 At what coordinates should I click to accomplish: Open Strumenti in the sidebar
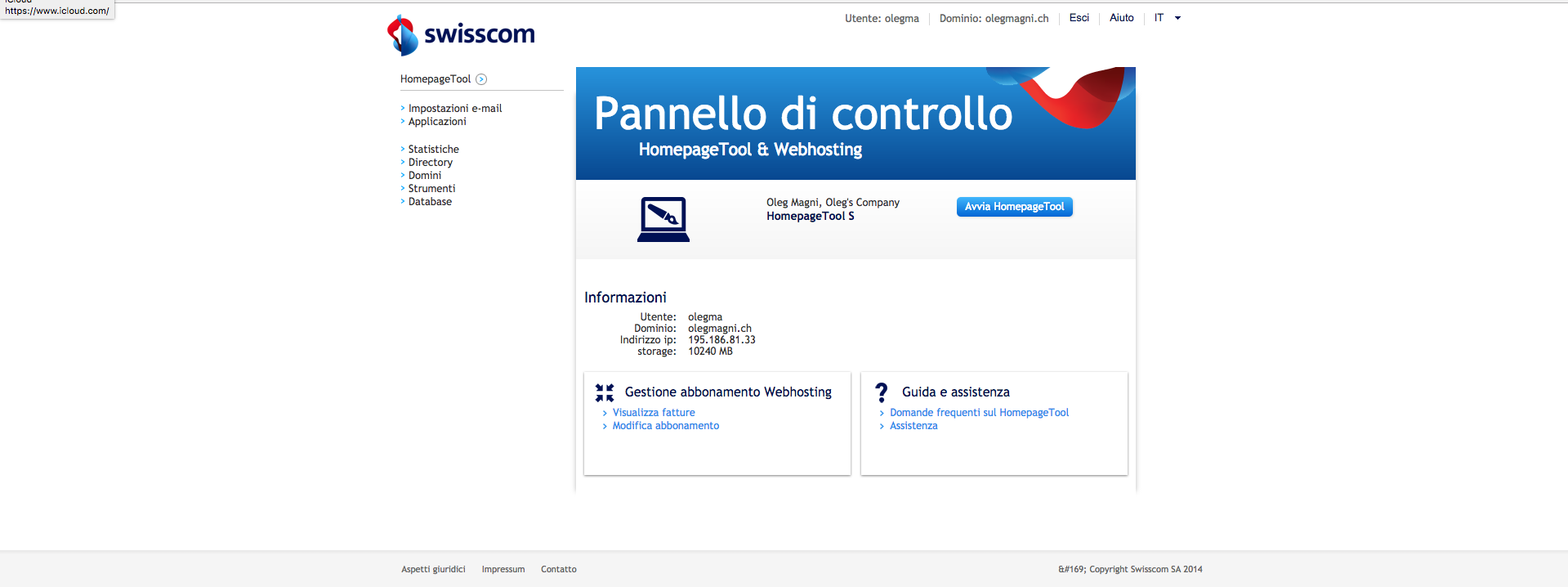[432, 188]
